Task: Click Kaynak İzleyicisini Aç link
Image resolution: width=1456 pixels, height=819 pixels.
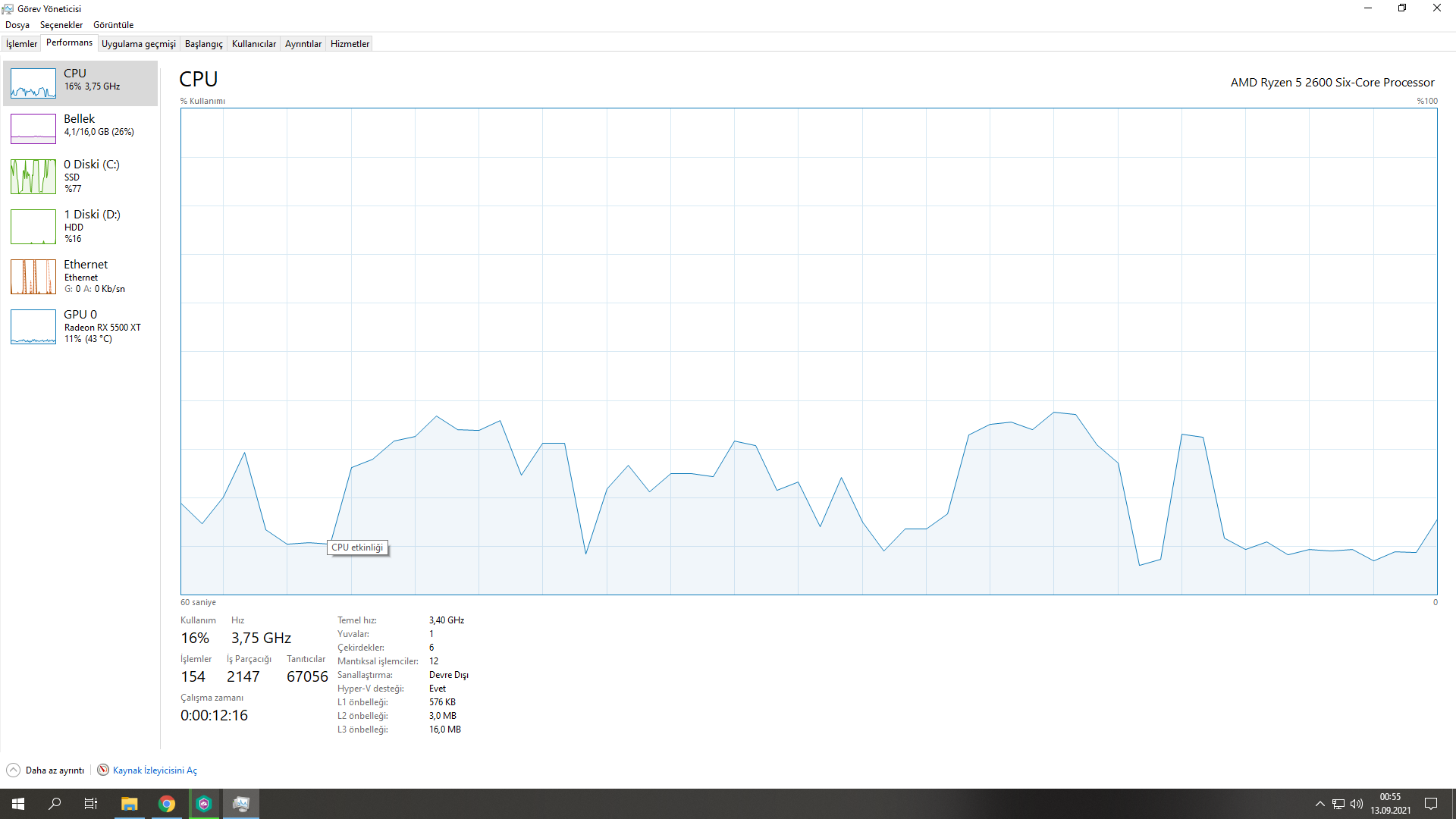Action: 155,770
